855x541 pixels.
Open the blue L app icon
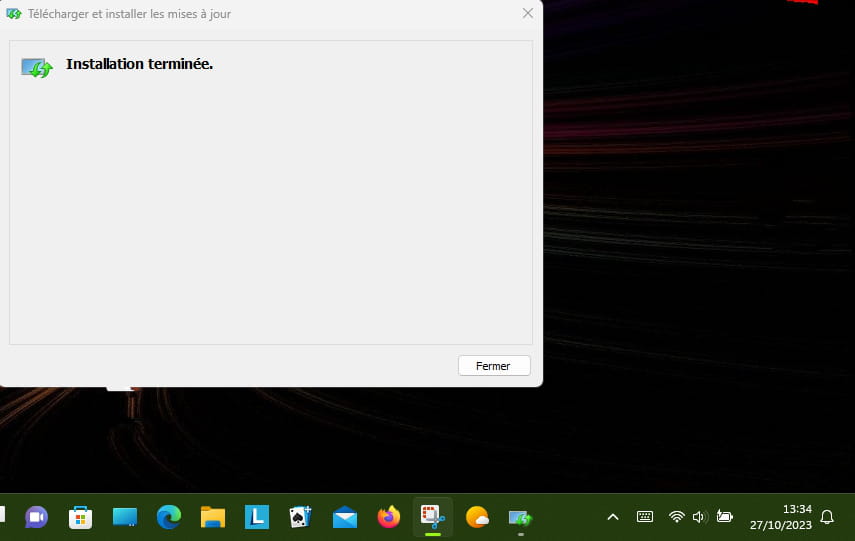coord(257,517)
